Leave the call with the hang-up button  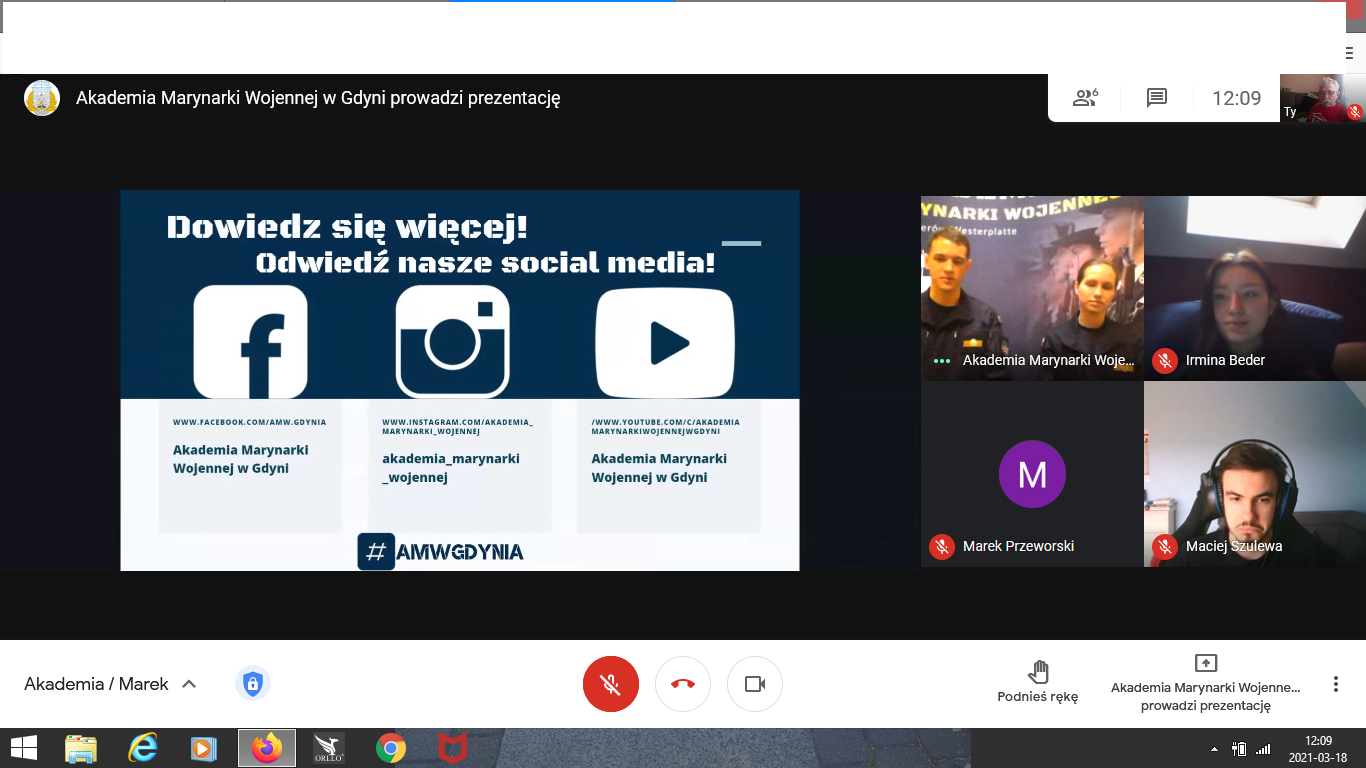tap(683, 684)
